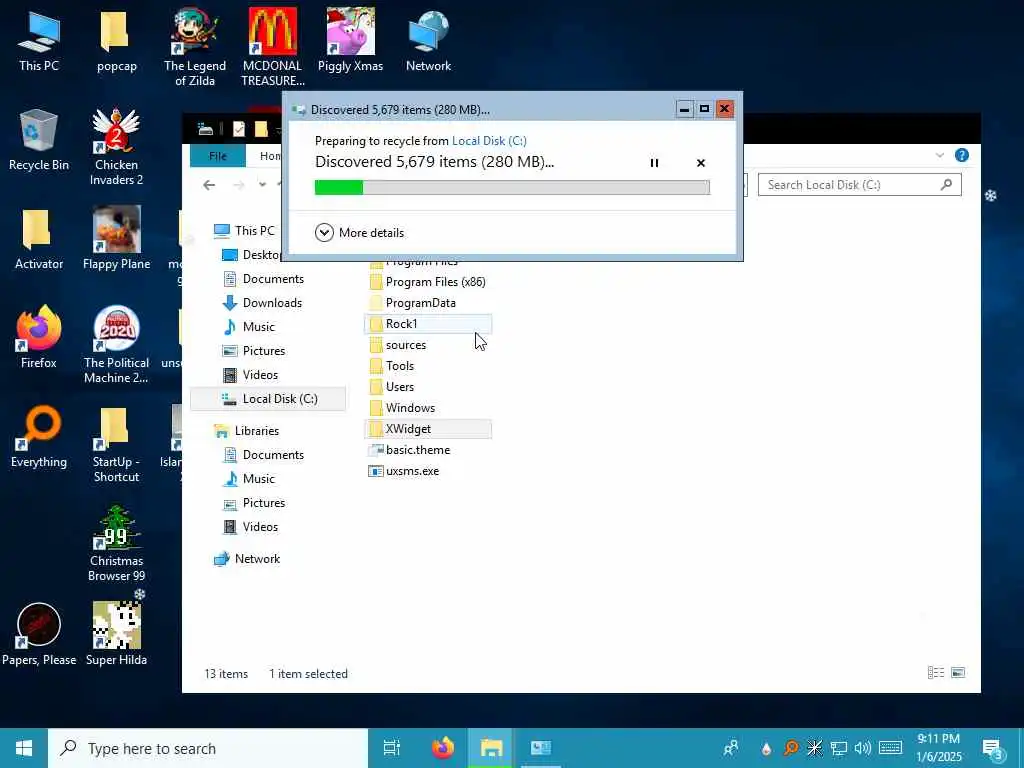Open Firefox from the taskbar

pyautogui.click(x=443, y=748)
